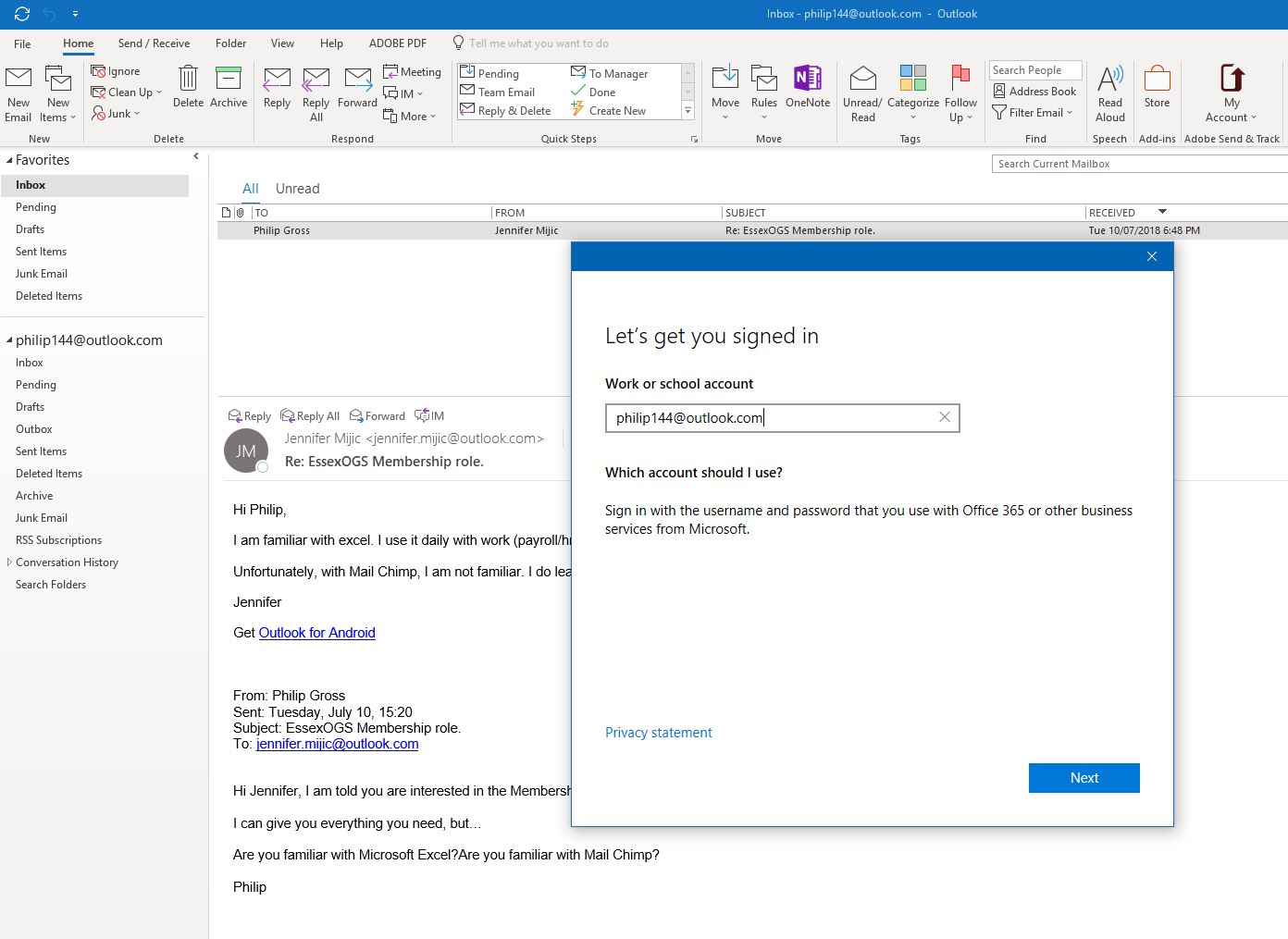Click Send/Receive All Folders icon in title bar
This screenshot has width=1288, height=939.
click(x=22, y=14)
